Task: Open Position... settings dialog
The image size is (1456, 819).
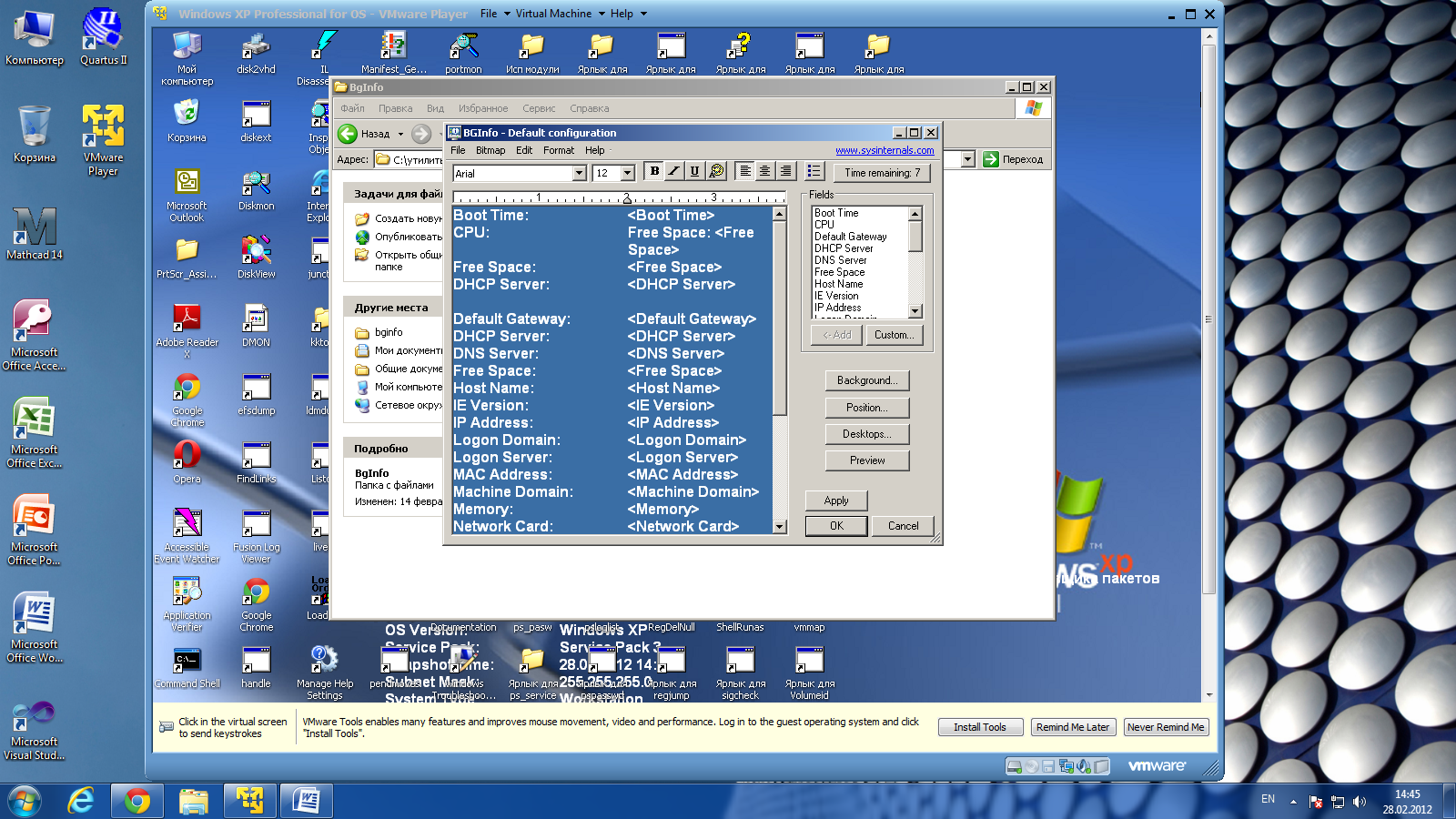Action: point(867,408)
